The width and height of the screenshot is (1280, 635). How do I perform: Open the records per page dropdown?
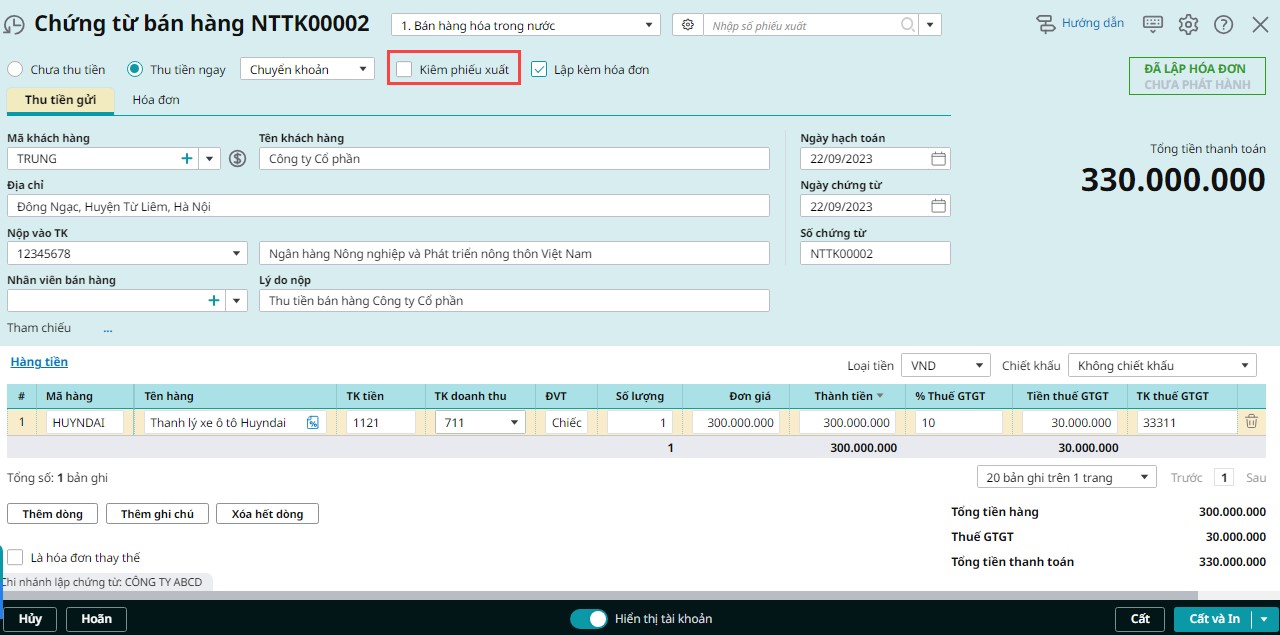coord(1066,477)
